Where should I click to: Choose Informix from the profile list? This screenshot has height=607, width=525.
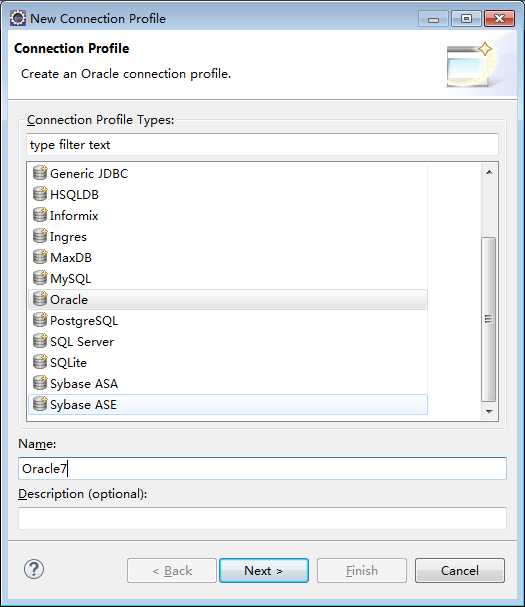point(228,215)
